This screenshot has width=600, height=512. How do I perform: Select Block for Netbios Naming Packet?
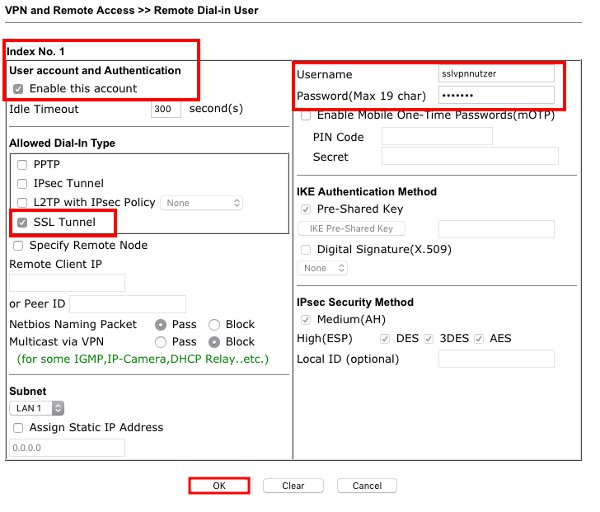click(214, 325)
